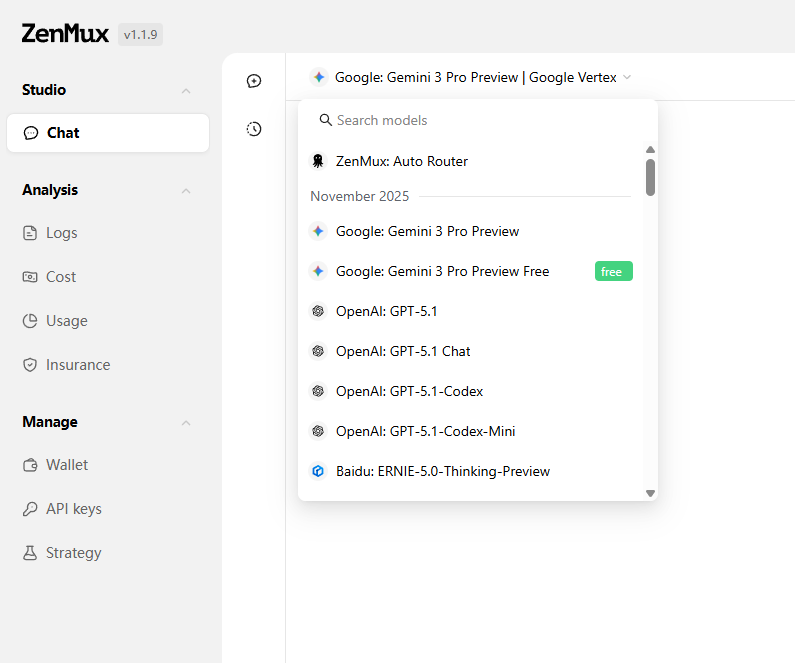Click the model list scroll down arrow
The height and width of the screenshot is (663, 795).
[650, 493]
